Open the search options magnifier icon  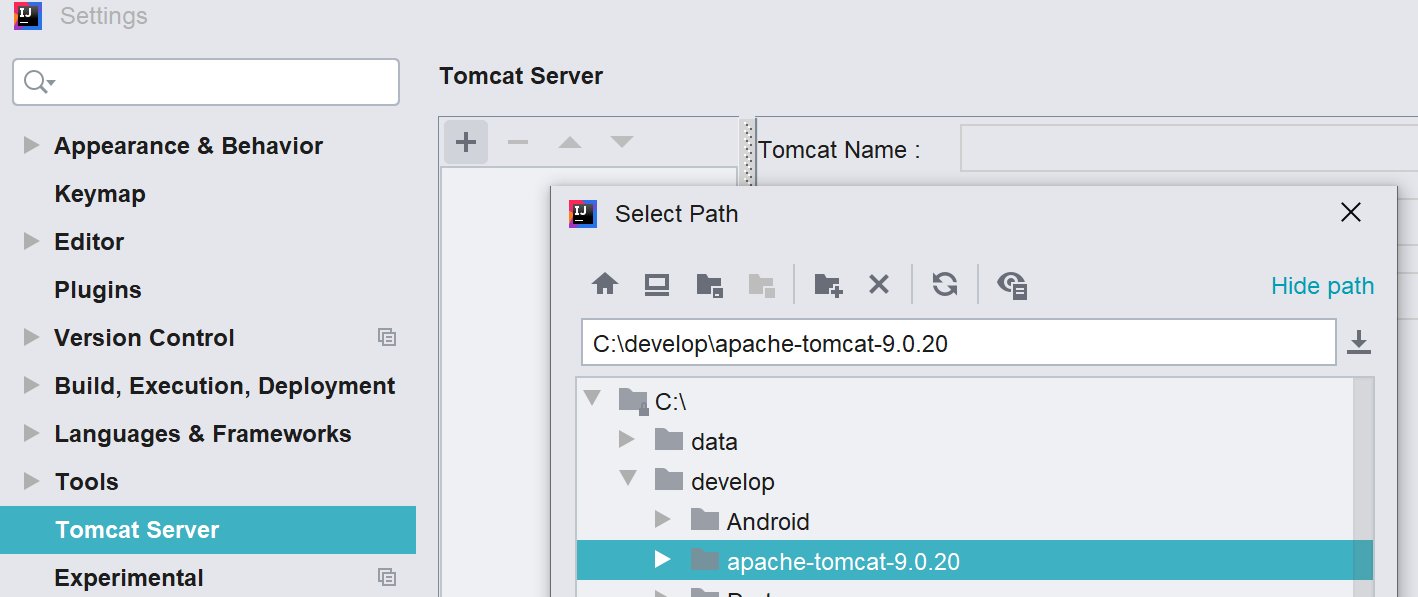39,82
